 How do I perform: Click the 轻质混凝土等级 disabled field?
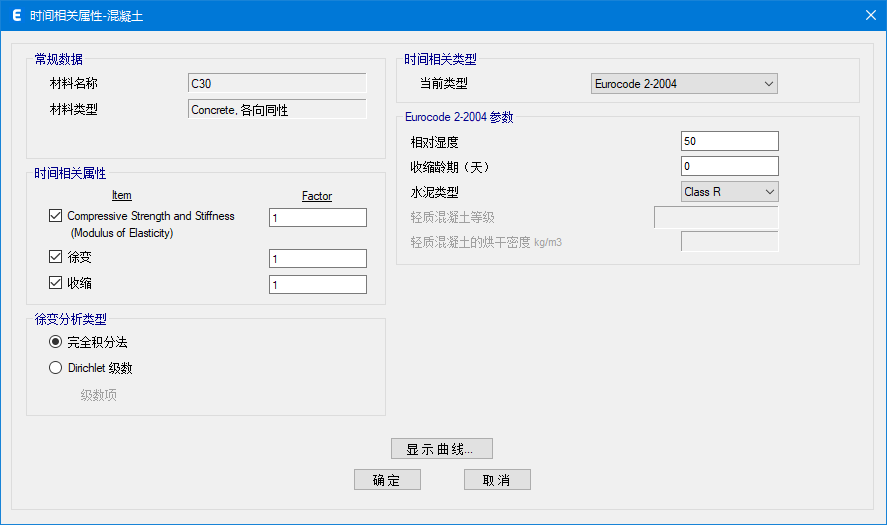716,217
